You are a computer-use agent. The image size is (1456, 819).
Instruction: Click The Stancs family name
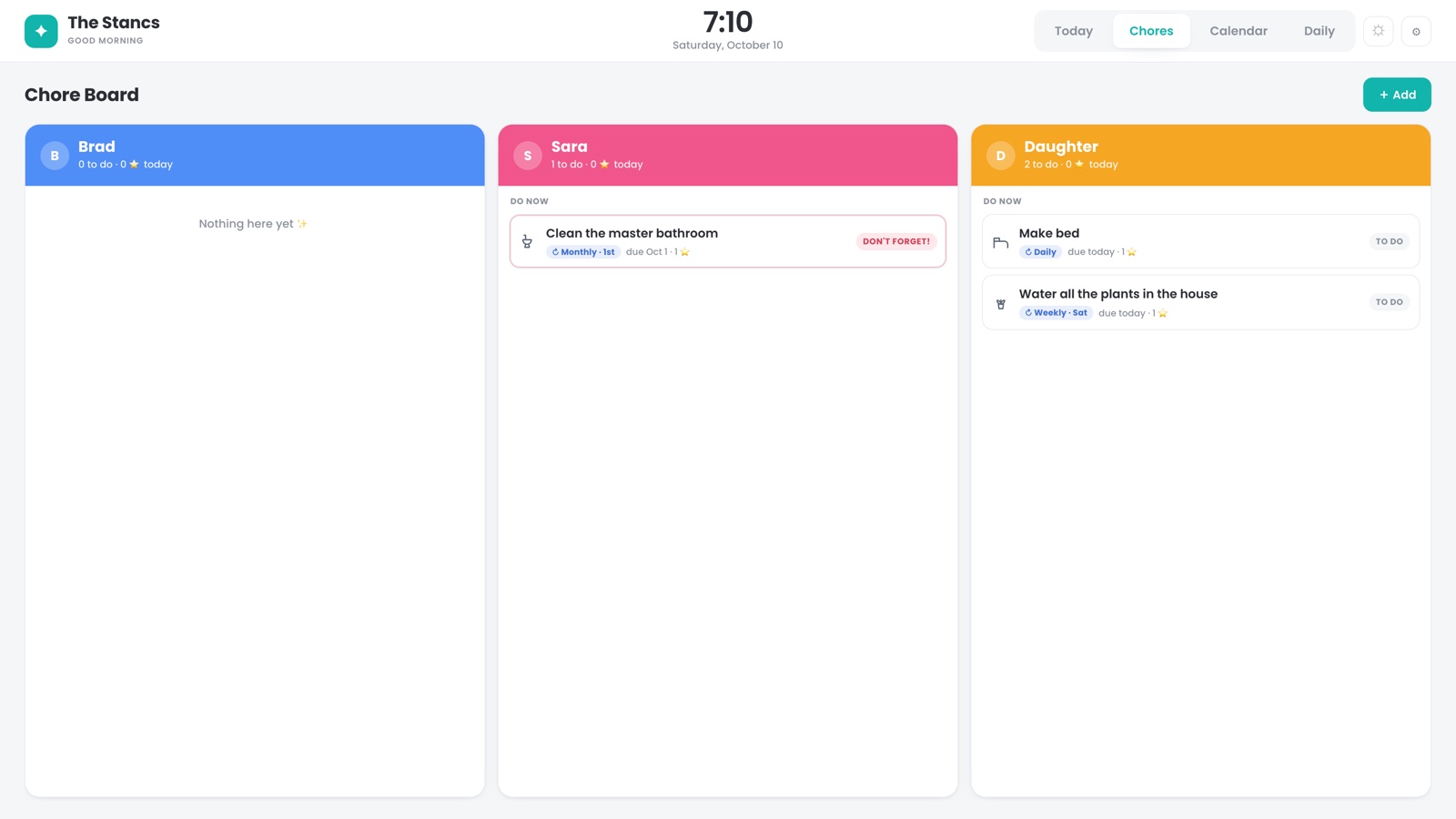114,23
